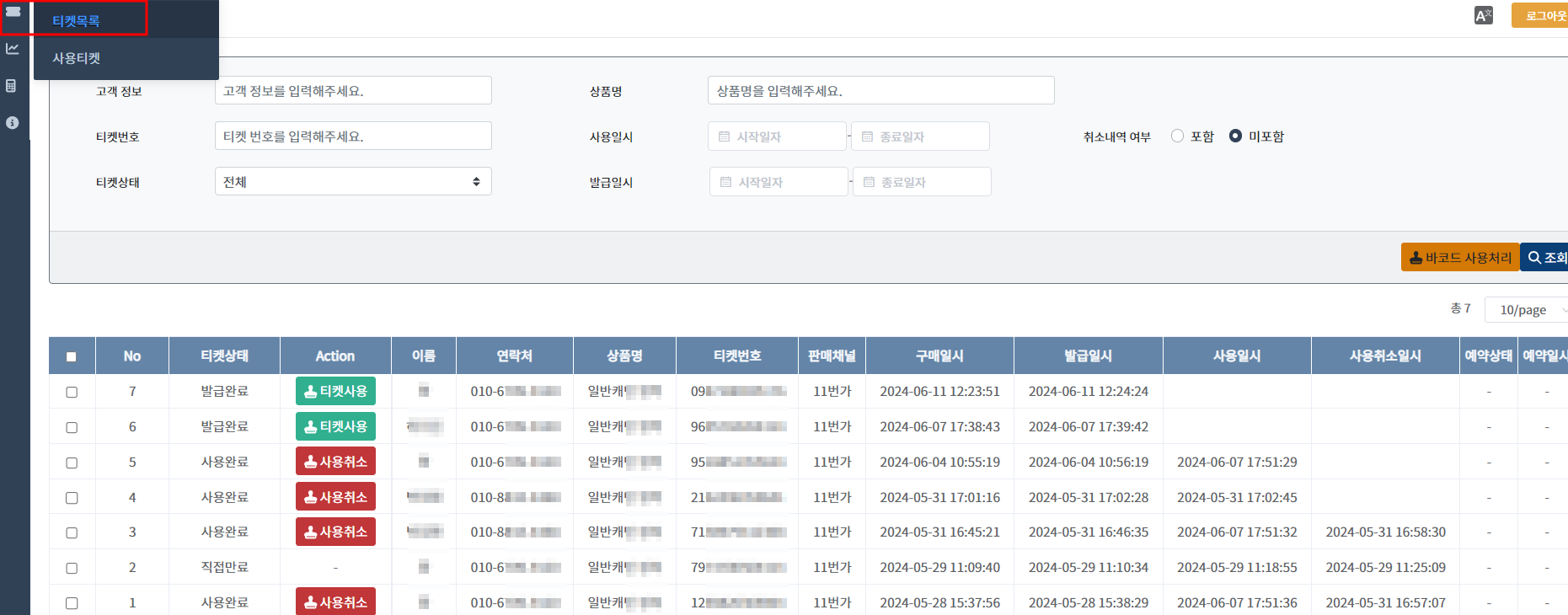Image resolution: width=1568 pixels, height=615 pixels.
Task: Click the 고객 정보 input field
Action: (x=353, y=90)
